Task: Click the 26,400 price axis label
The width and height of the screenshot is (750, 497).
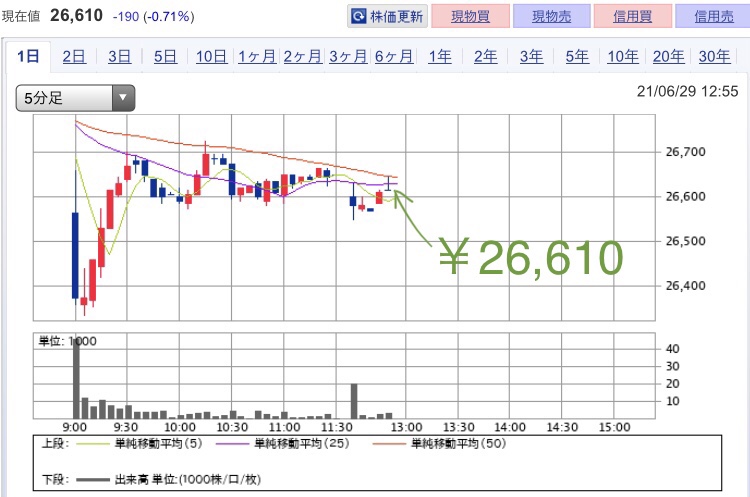Action: click(685, 286)
